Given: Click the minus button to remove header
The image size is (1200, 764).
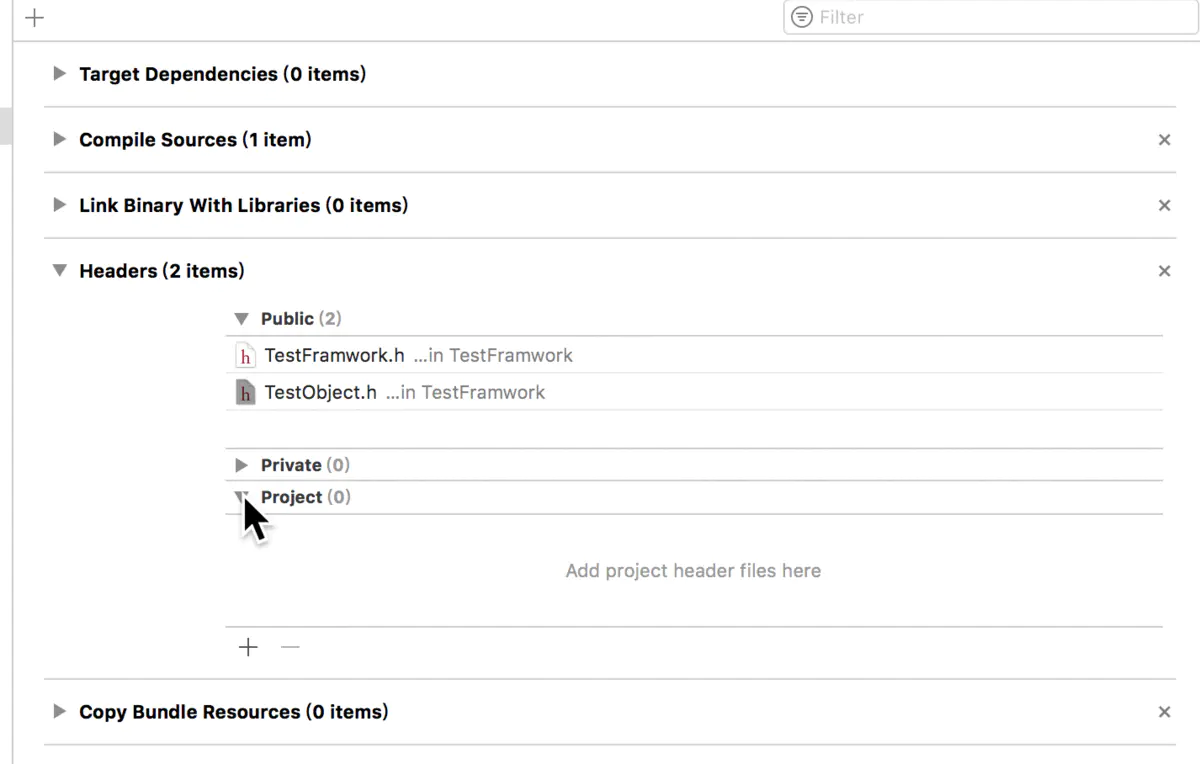Looking at the screenshot, I should click(290, 647).
